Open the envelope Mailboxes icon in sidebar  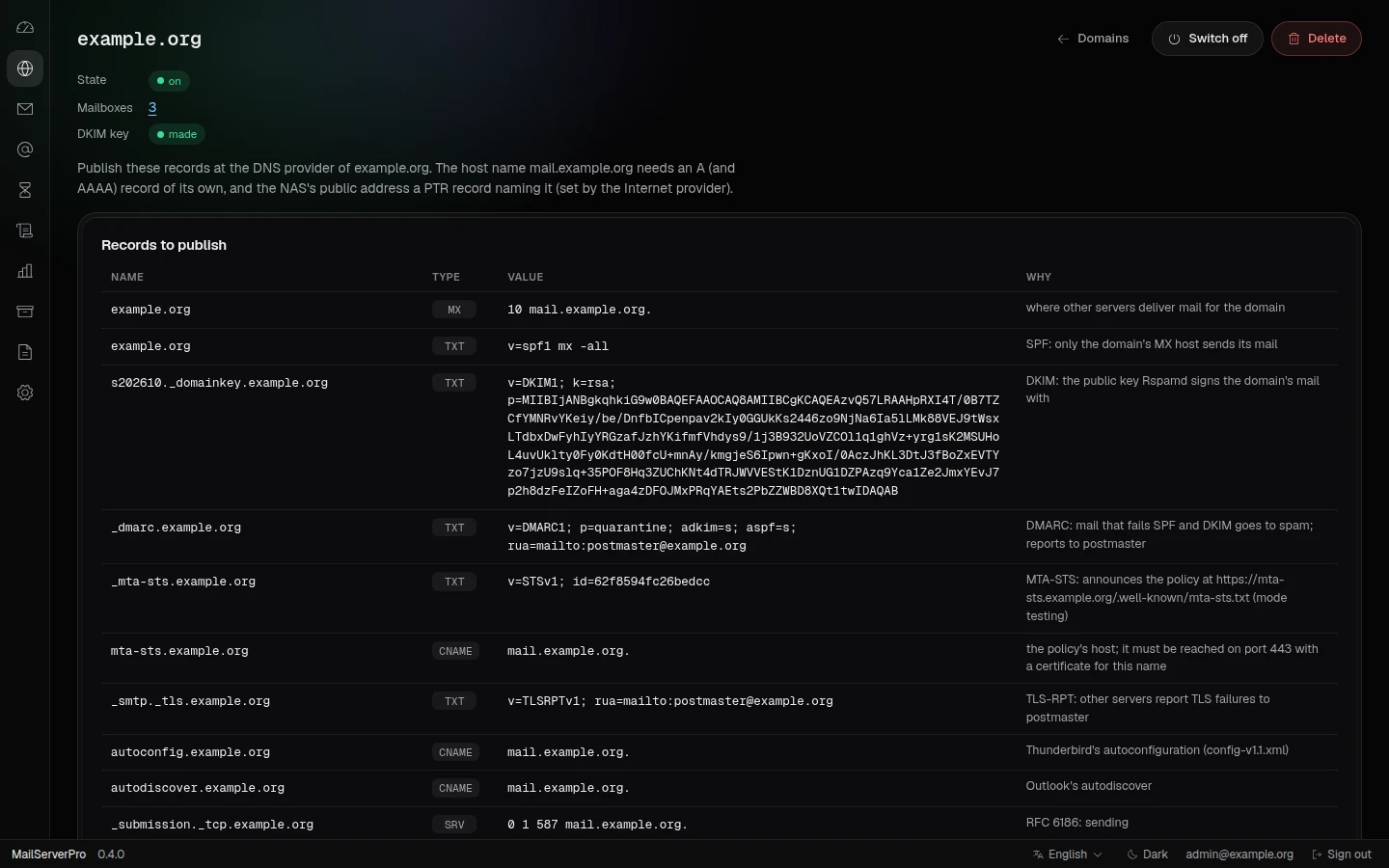tap(25, 109)
